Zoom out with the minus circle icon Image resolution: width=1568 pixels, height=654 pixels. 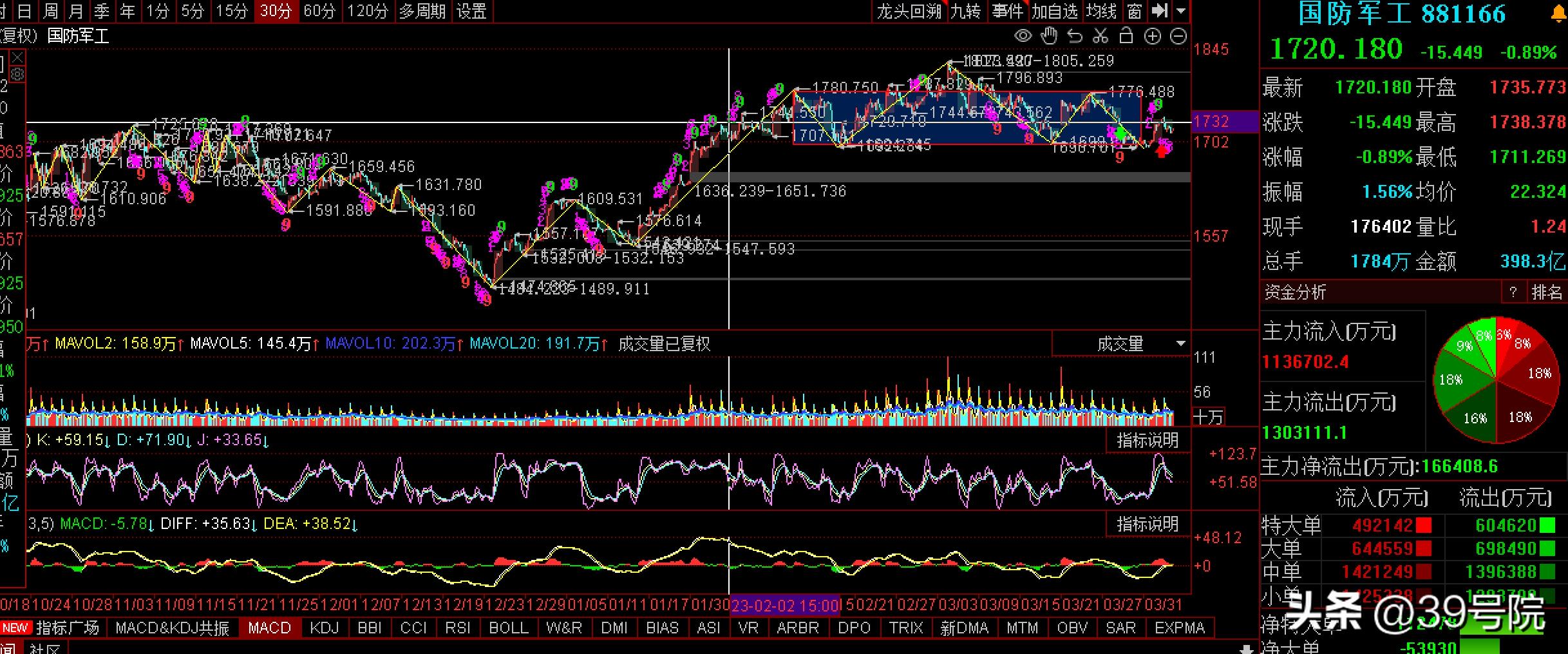pyautogui.click(x=1178, y=36)
